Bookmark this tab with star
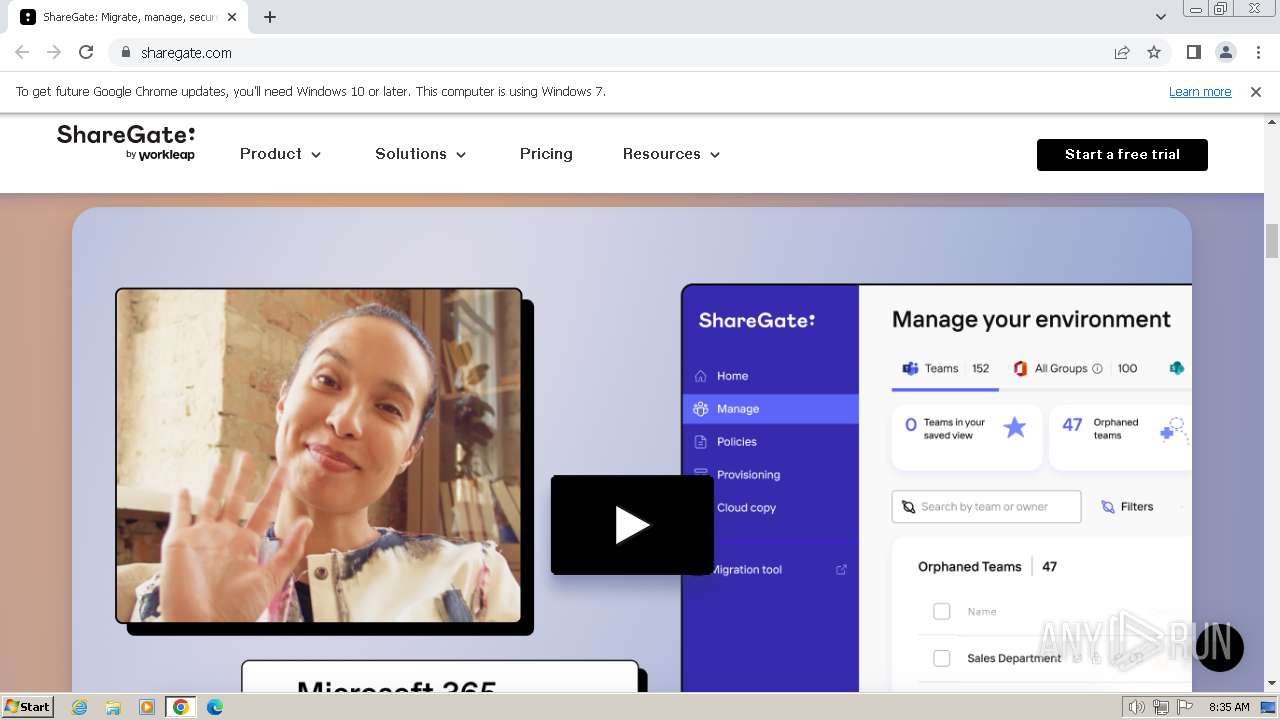Screen dimensions: 1280x720 pyautogui.click(x=1154, y=53)
